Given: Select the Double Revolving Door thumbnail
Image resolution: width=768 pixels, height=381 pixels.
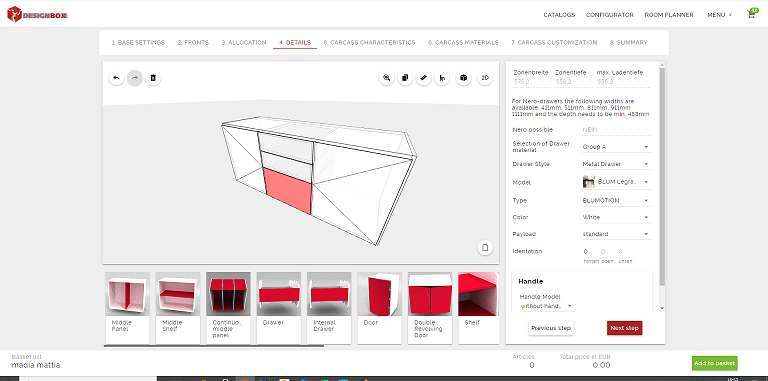Looking at the screenshot, I should [430, 308].
